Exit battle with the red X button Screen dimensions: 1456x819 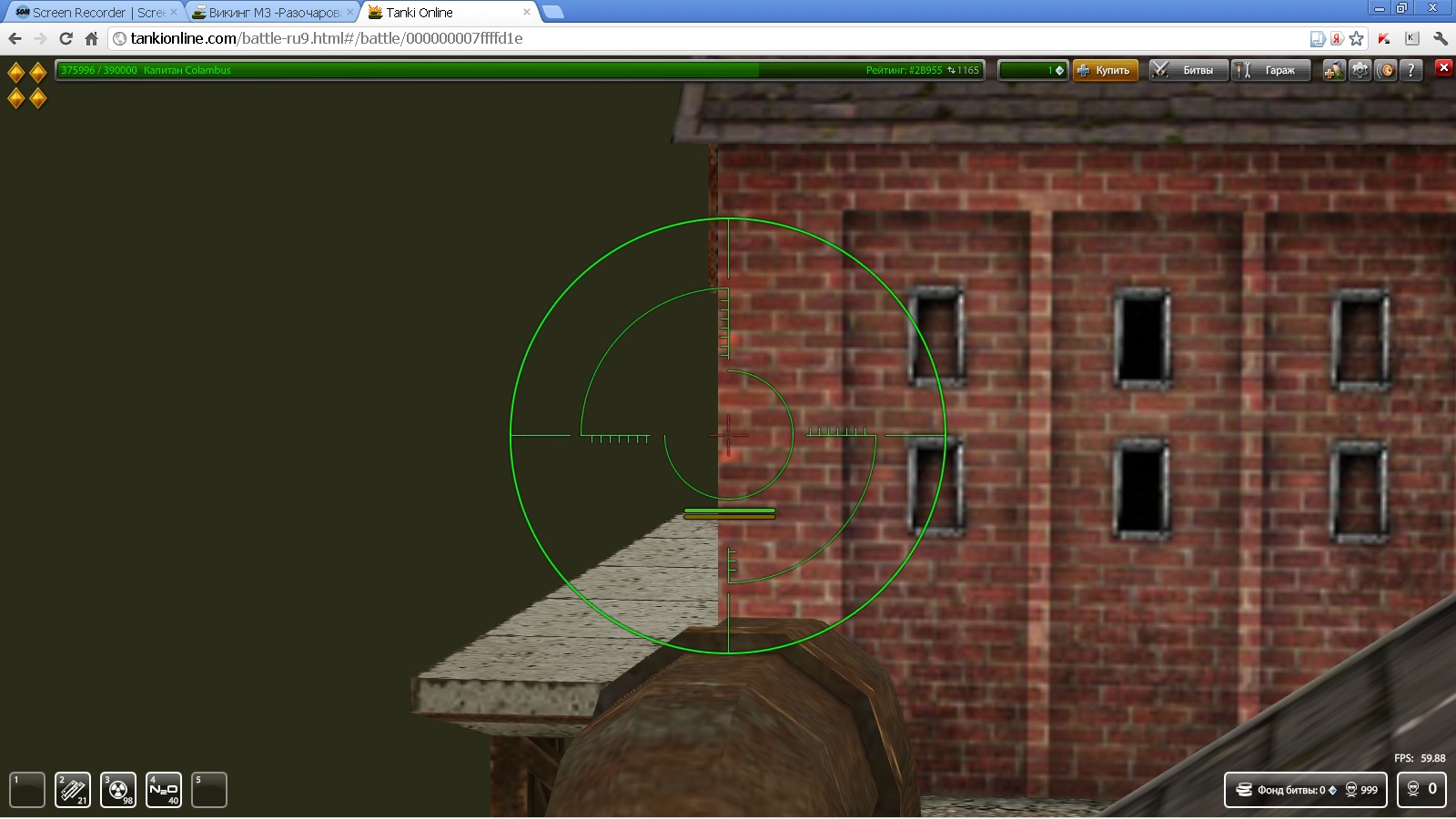click(1443, 67)
